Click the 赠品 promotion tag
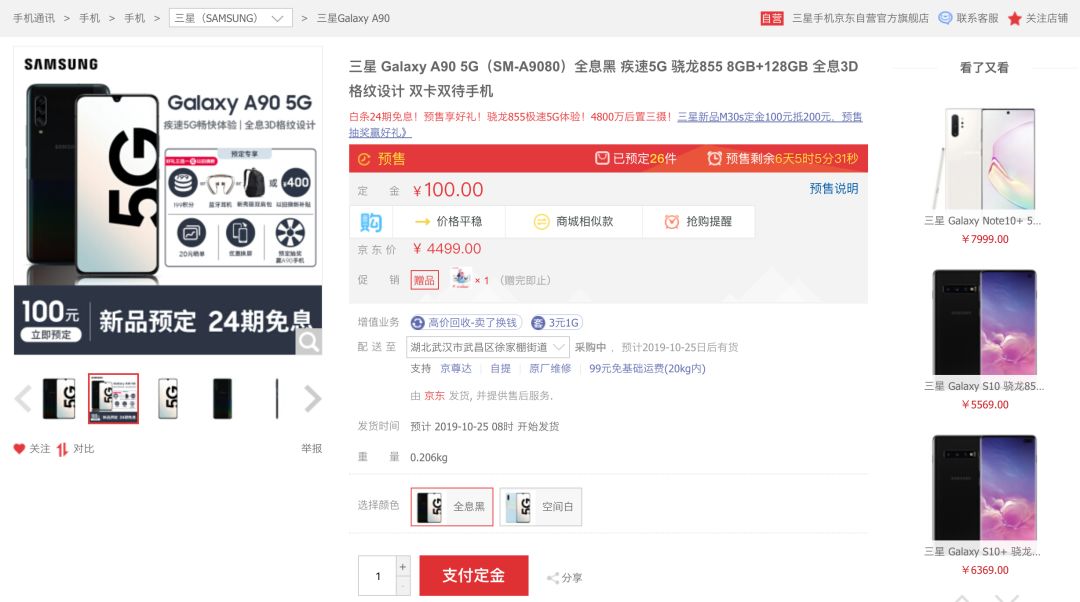Screen dimensions: 1080x602 (424, 280)
